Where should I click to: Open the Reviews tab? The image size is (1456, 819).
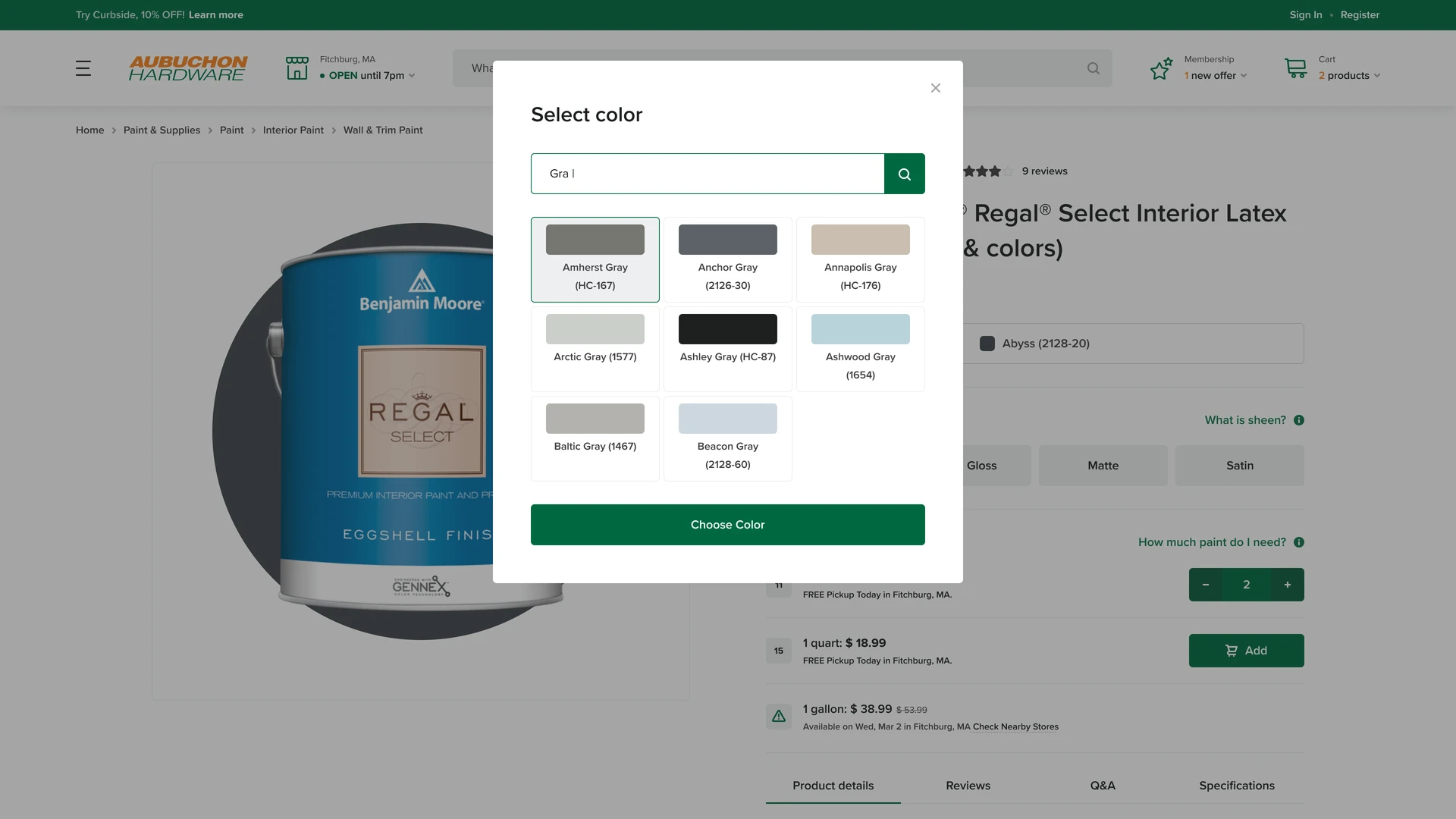point(968,786)
